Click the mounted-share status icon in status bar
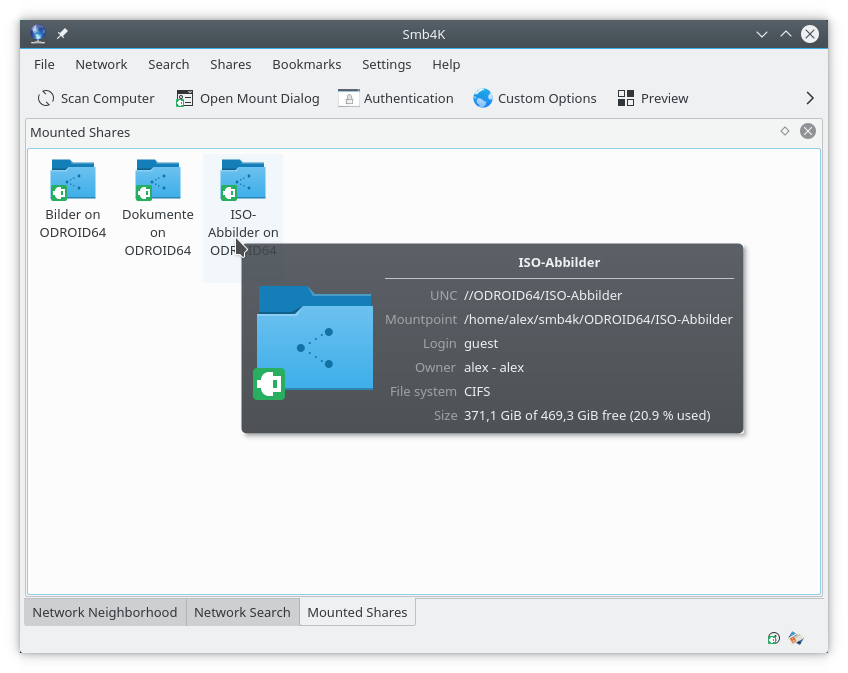 (x=774, y=638)
